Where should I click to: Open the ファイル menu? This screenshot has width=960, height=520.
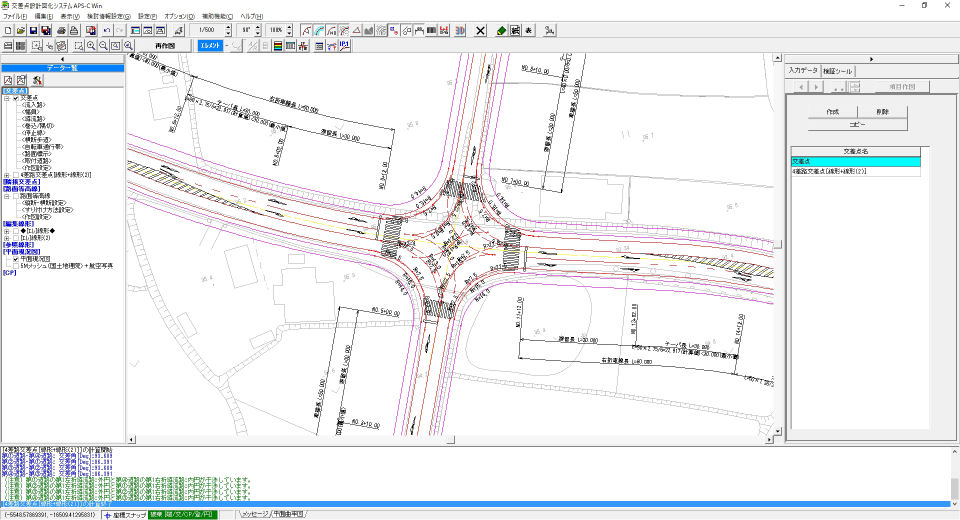point(15,17)
